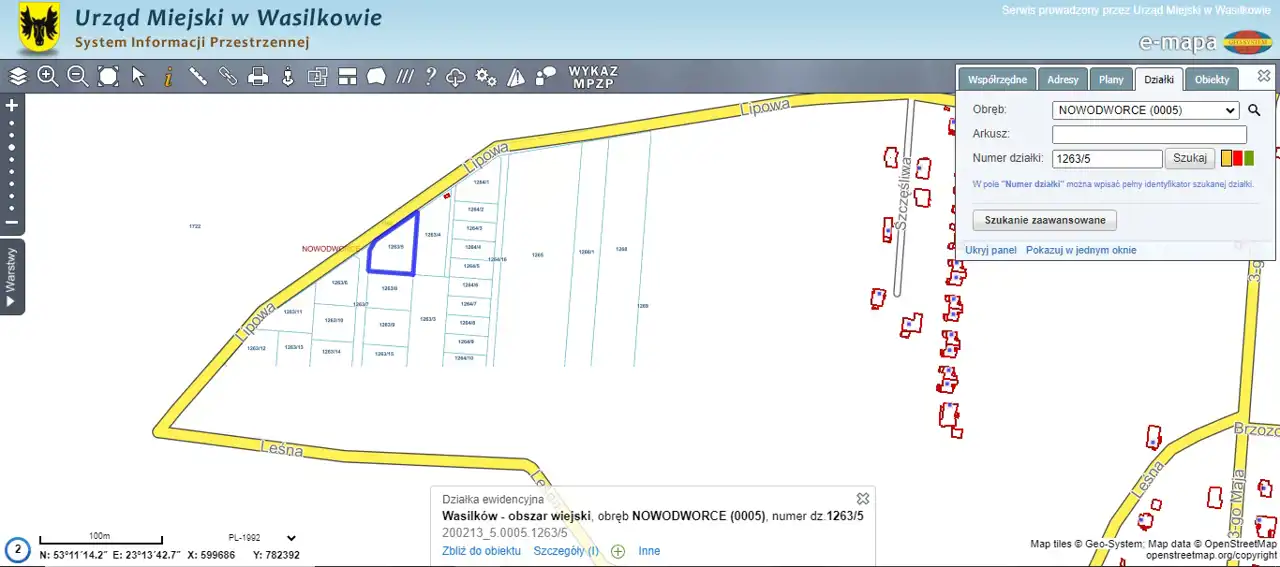
Task: Open the Obręb NOWODWORCE dropdown
Action: (1145, 110)
